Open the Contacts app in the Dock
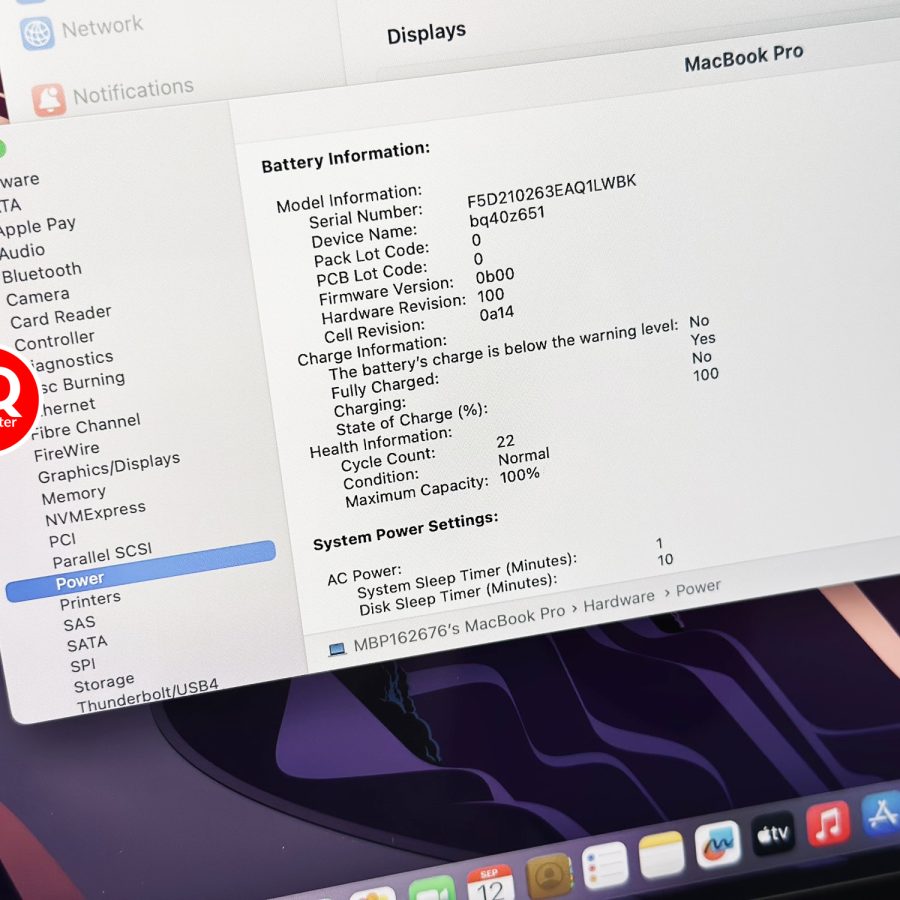This screenshot has height=900, width=900. 549,876
